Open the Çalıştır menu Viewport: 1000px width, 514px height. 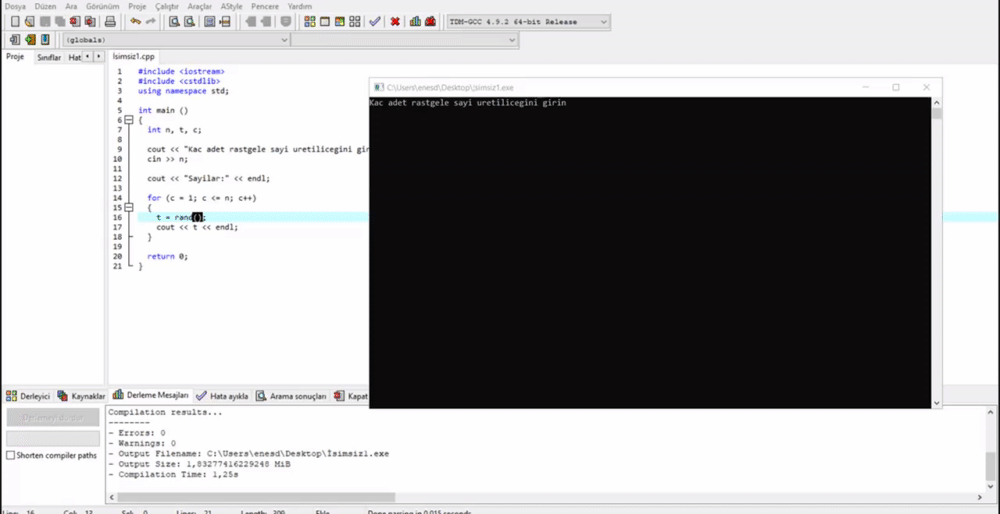[167, 6]
